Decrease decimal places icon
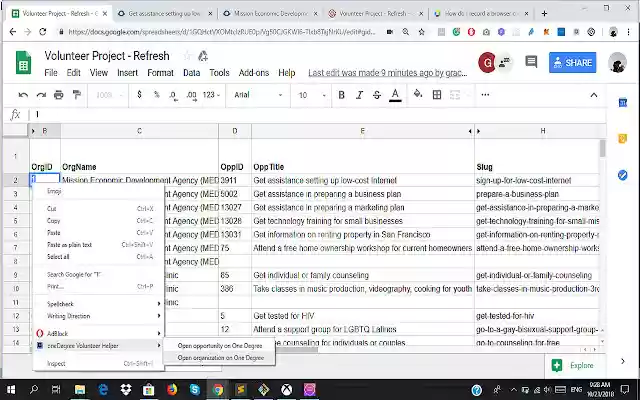Viewport: 640px width, 400px height. (173, 96)
